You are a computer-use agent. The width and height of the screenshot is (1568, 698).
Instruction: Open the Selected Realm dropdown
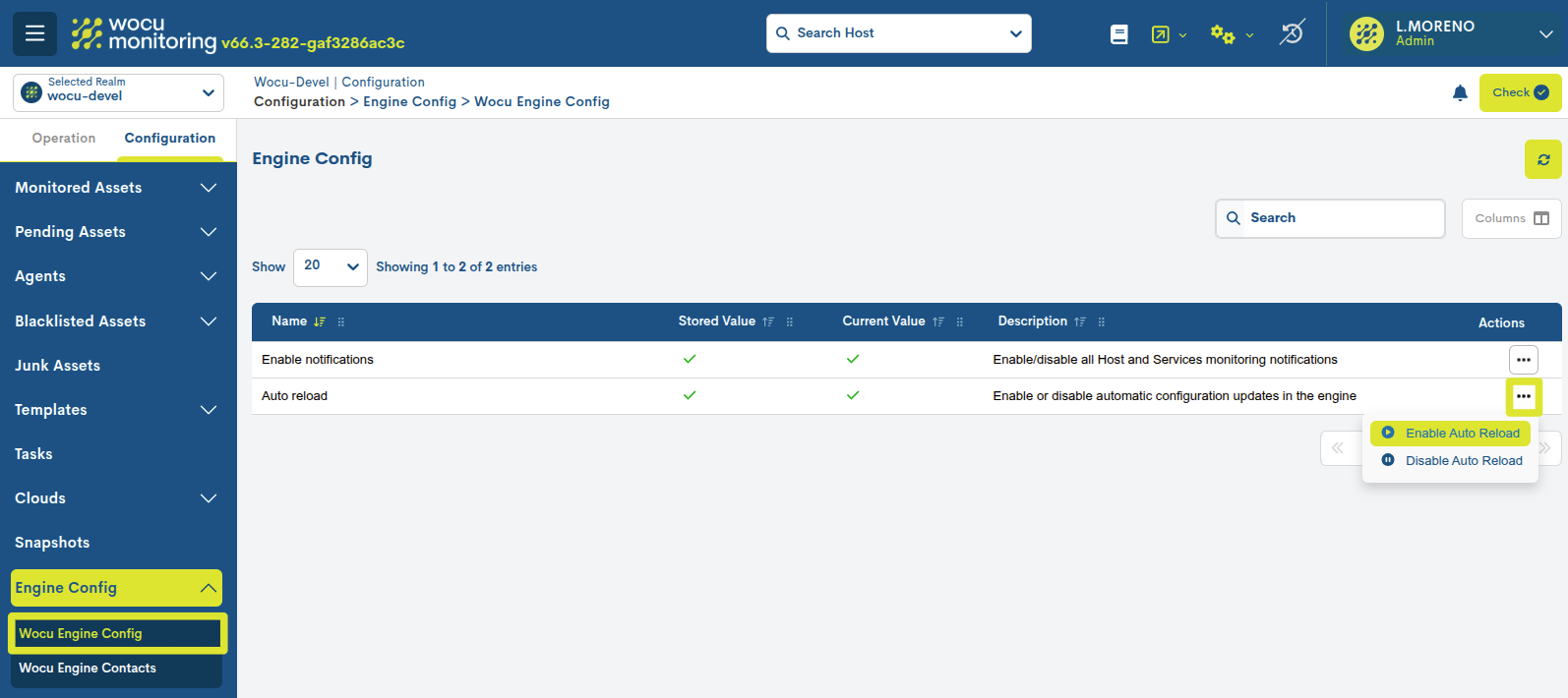pyautogui.click(x=118, y=92)
